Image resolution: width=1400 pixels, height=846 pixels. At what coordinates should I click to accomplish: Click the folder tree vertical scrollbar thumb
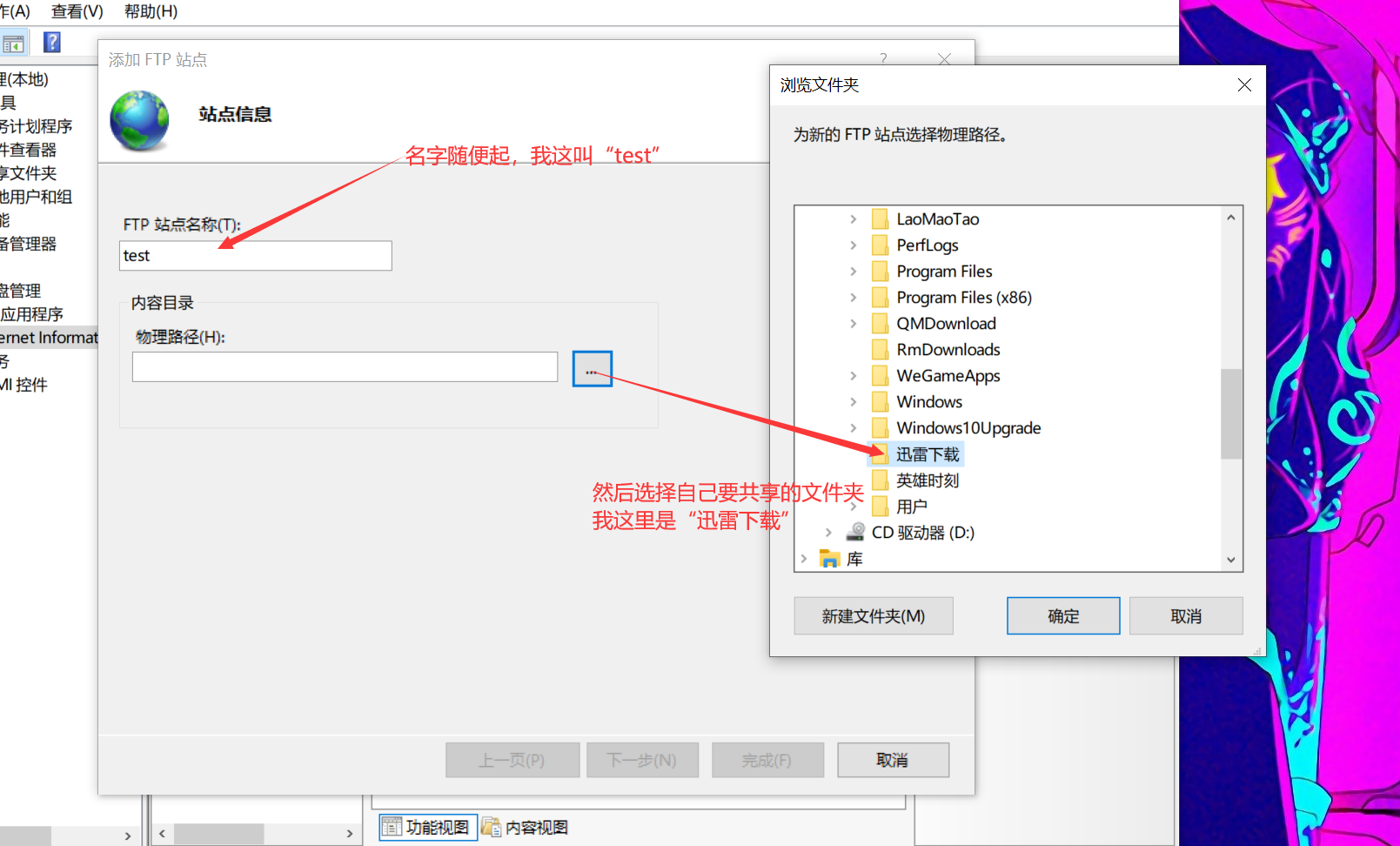tap(1231, 413)
